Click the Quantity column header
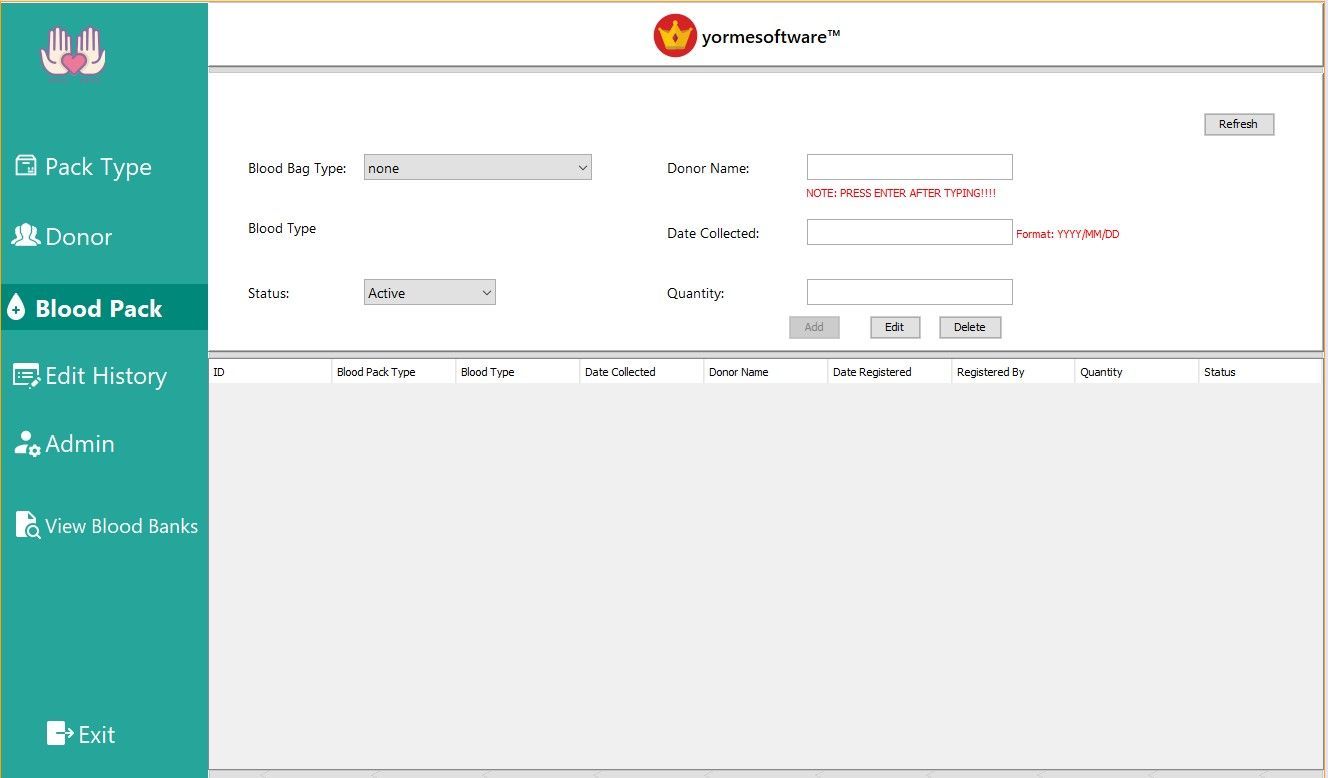 pos(1137,372)
